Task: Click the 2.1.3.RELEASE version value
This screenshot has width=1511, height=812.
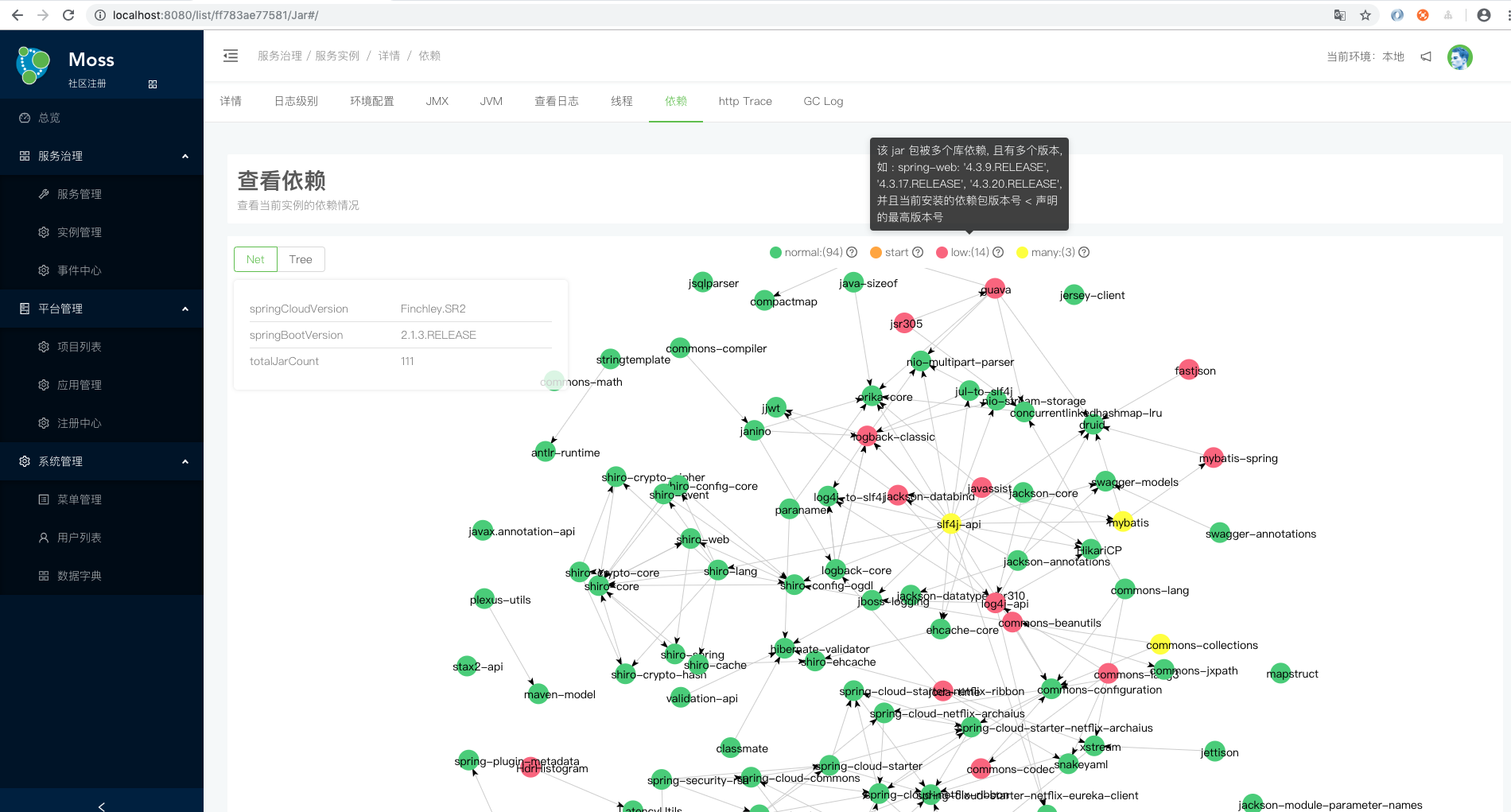Action: click(x=438, y=335)
